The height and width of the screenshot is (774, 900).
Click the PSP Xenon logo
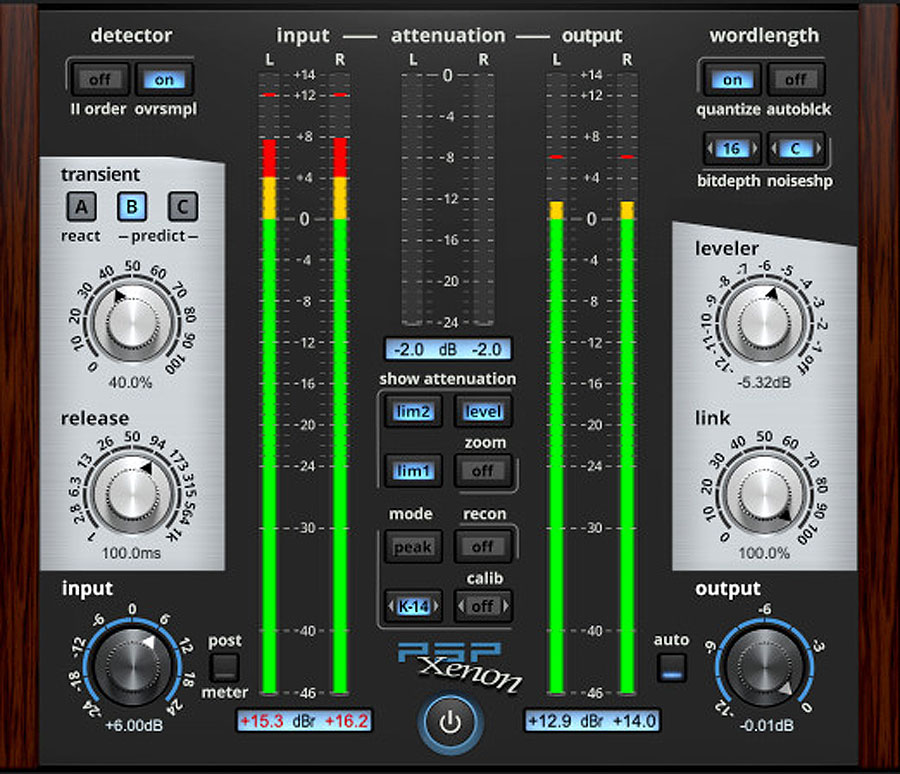coord(460,664)
